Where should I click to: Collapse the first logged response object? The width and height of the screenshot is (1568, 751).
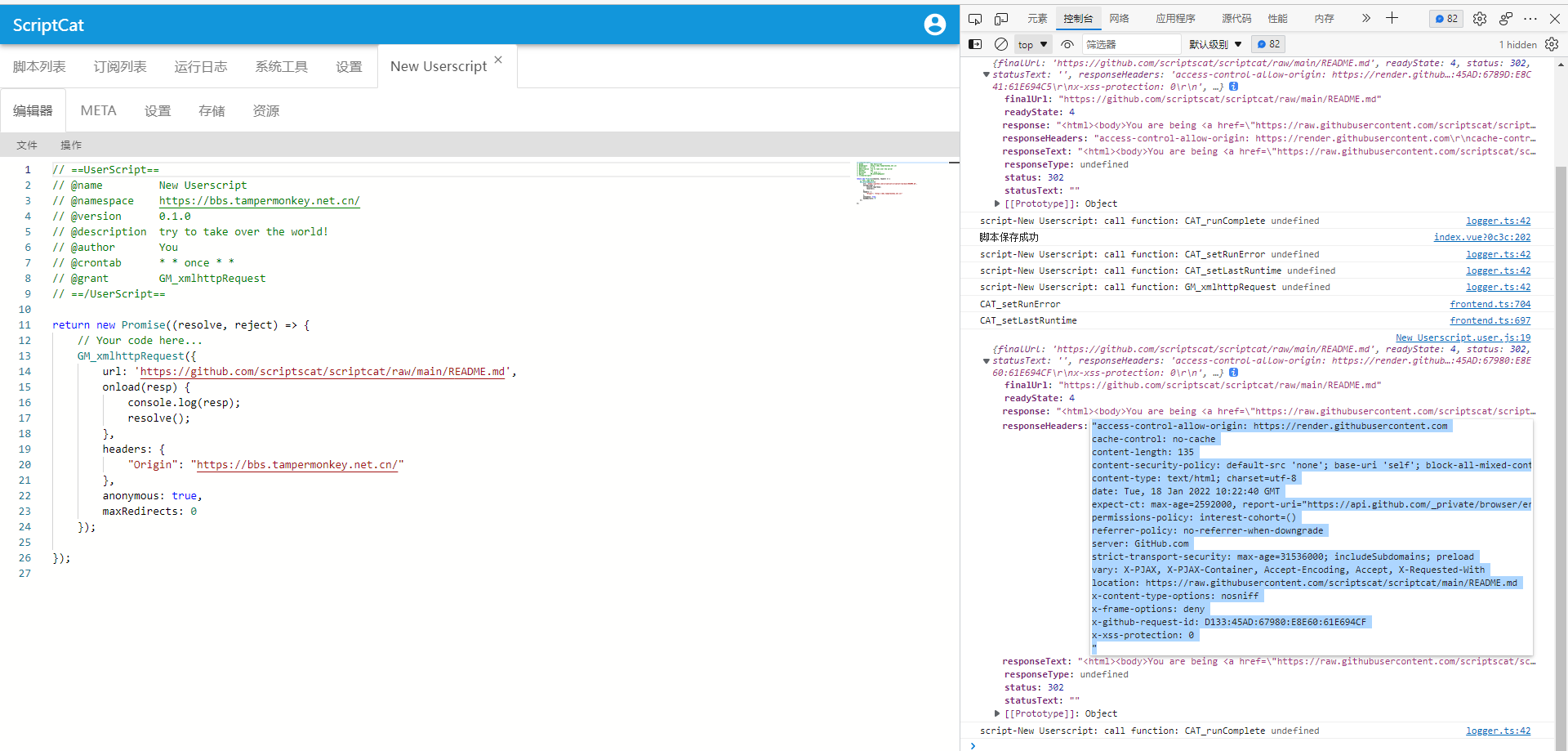[987, 74]
